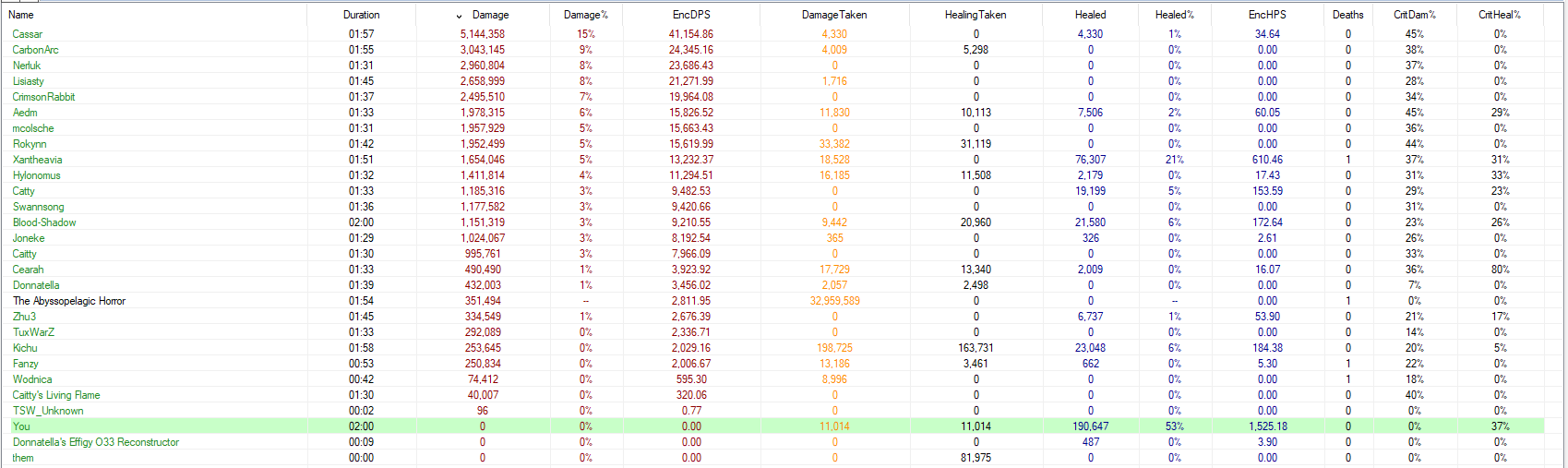The width and height of the screenshot is (1568, 468).
Task: Sort by the DamageTaken column
Action: tap(834, 15)
